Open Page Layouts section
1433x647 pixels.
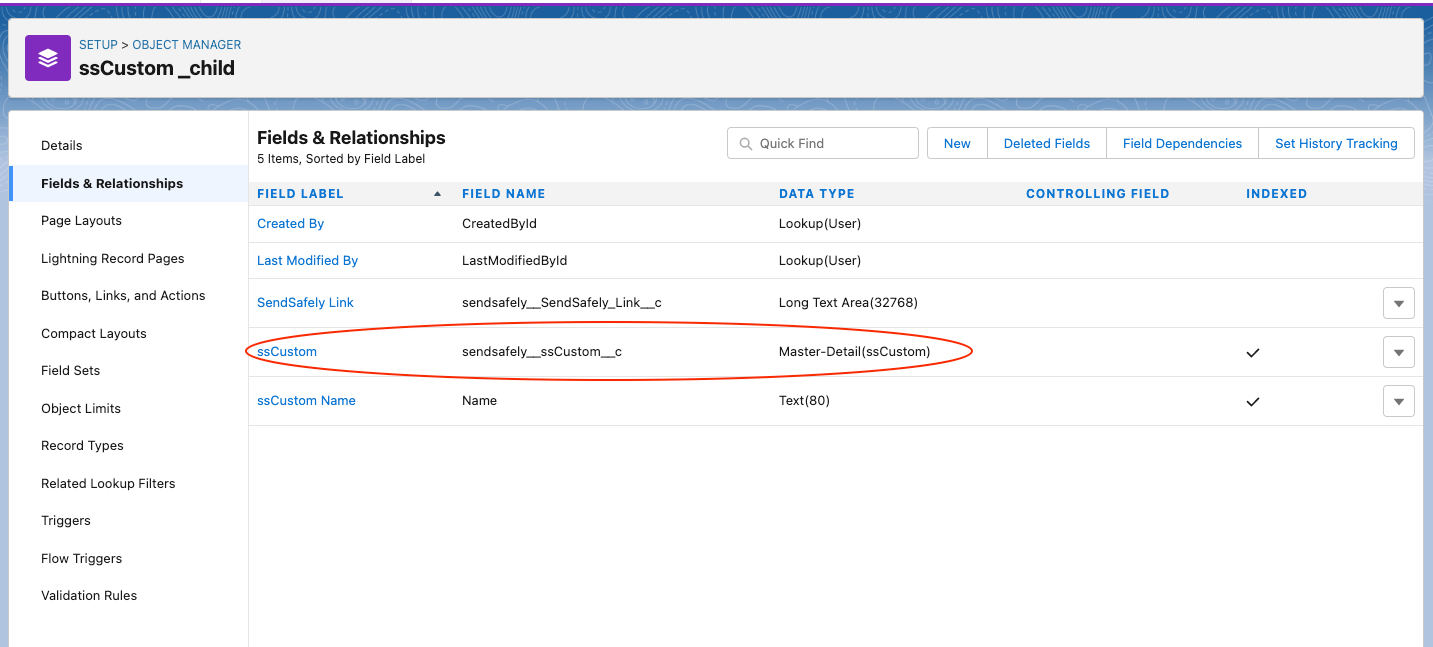coord(81,221)
